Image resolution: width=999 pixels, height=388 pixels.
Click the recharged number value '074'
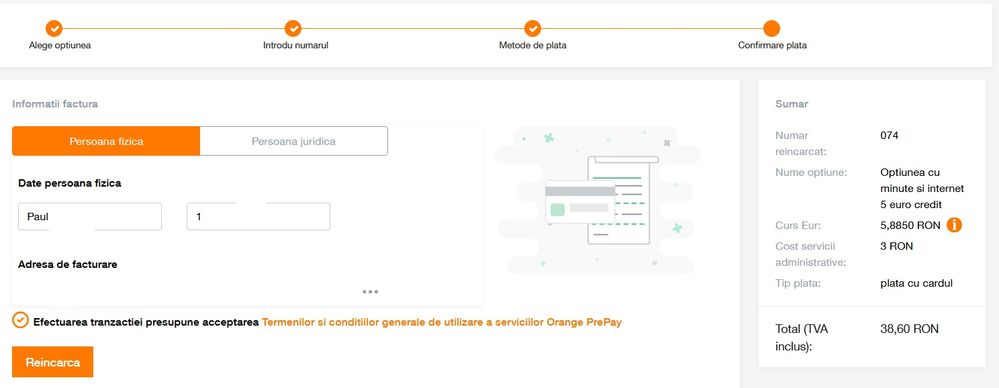[x=889, y=136]
